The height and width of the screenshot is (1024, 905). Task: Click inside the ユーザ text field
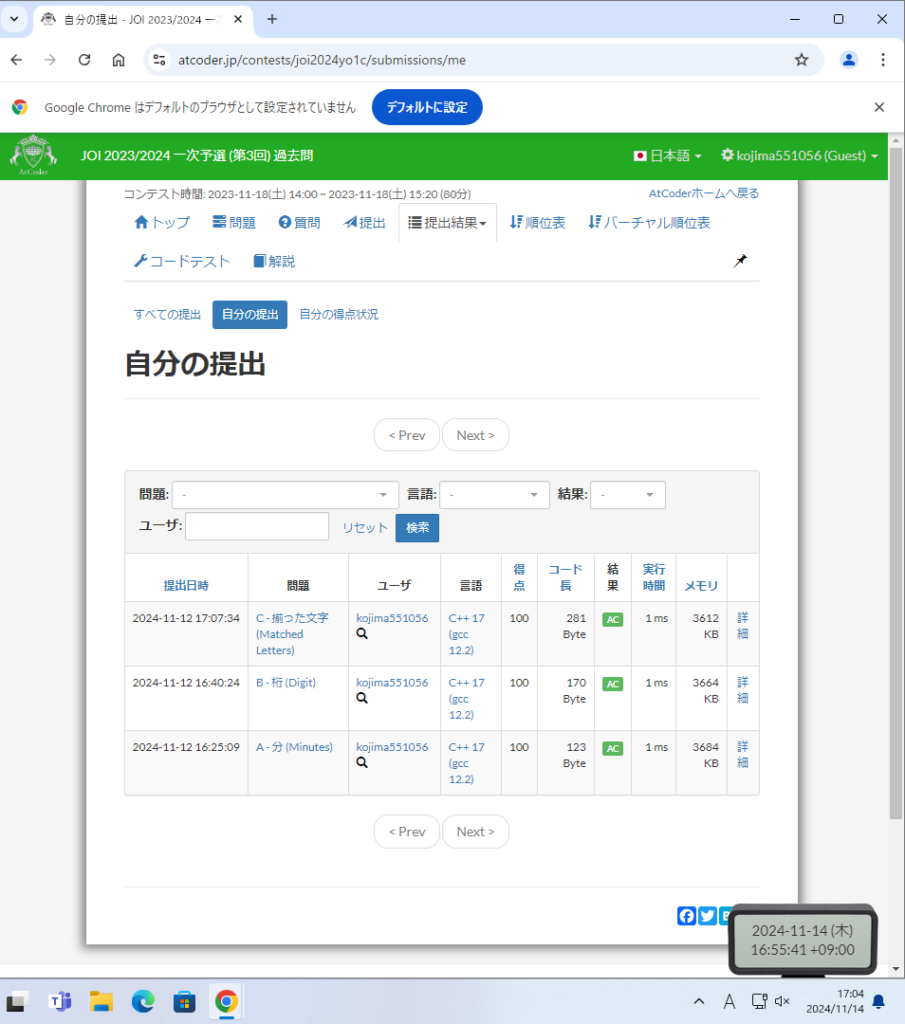[x=257, y=527]
